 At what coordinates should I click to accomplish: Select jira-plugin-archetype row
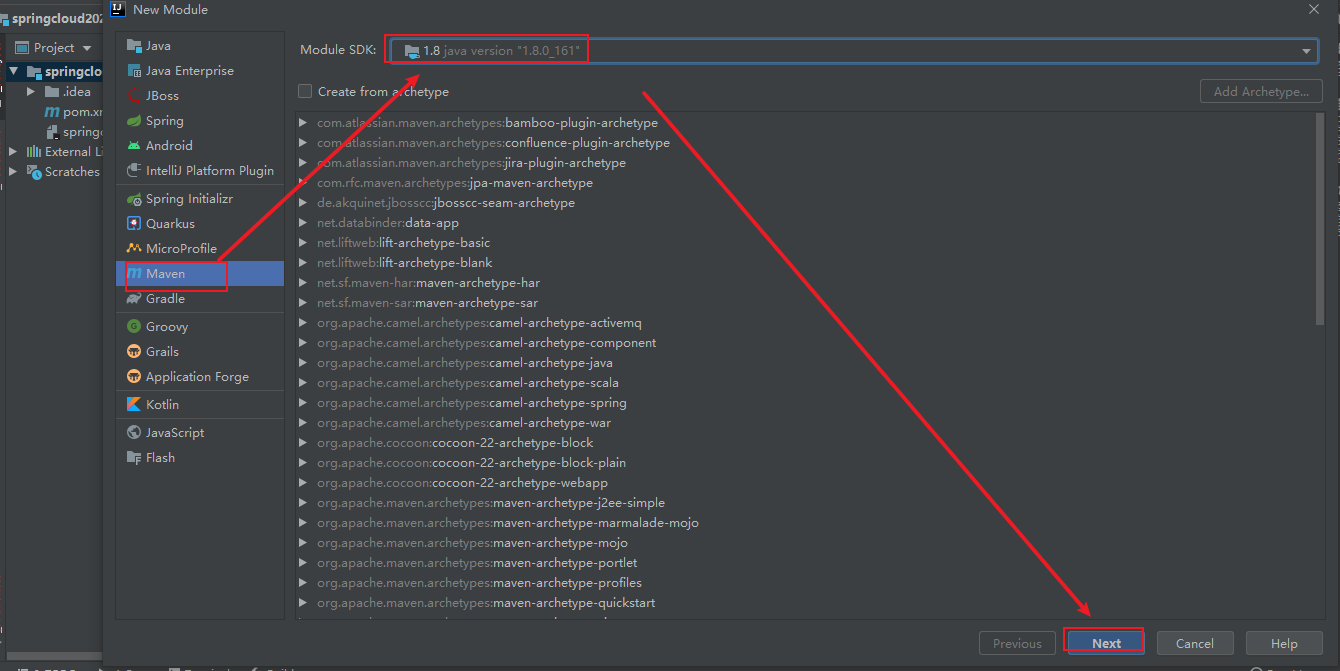click(x=806, y=163)
